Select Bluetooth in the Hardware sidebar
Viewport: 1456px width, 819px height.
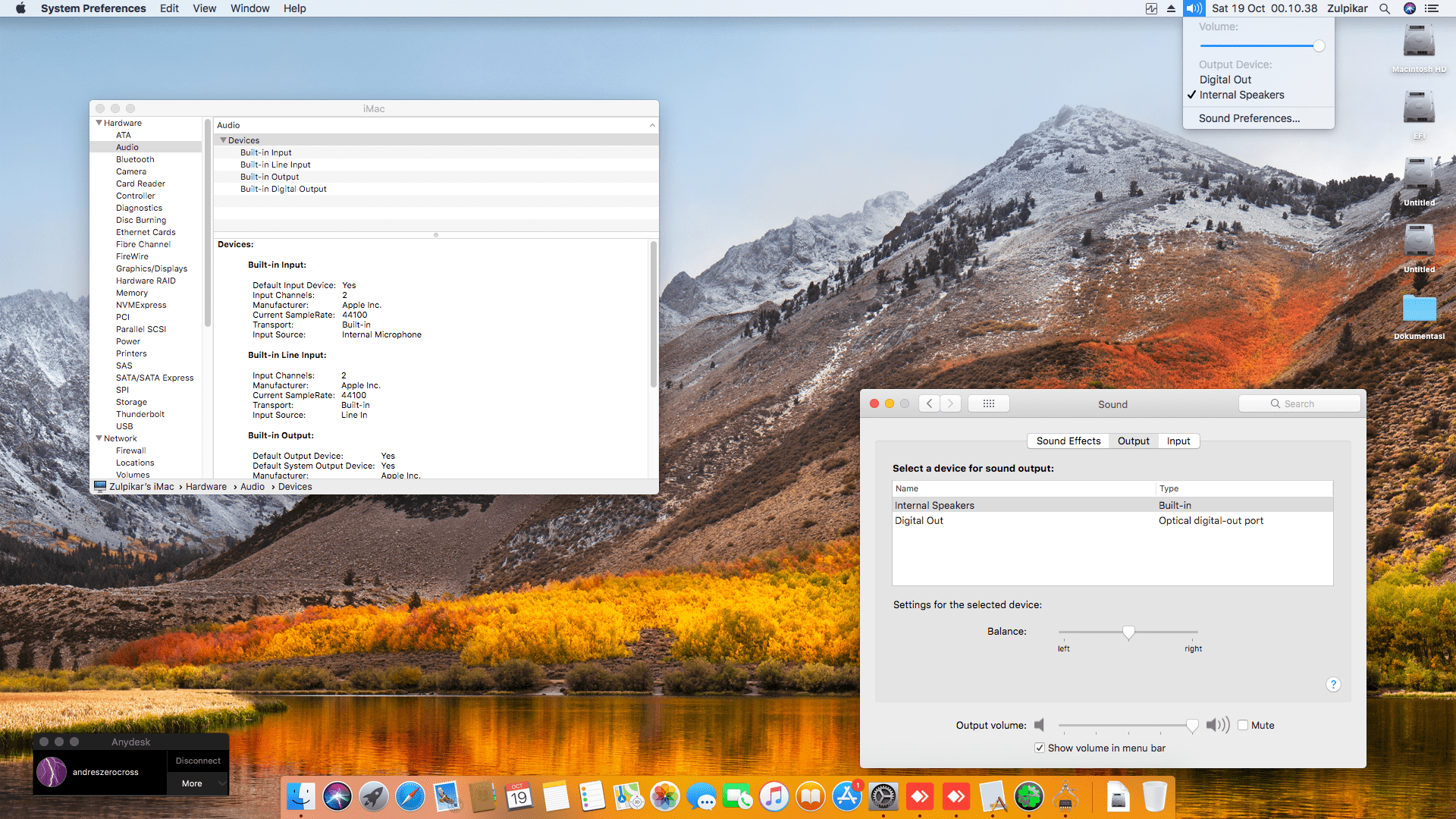click(x=135, y=159)
